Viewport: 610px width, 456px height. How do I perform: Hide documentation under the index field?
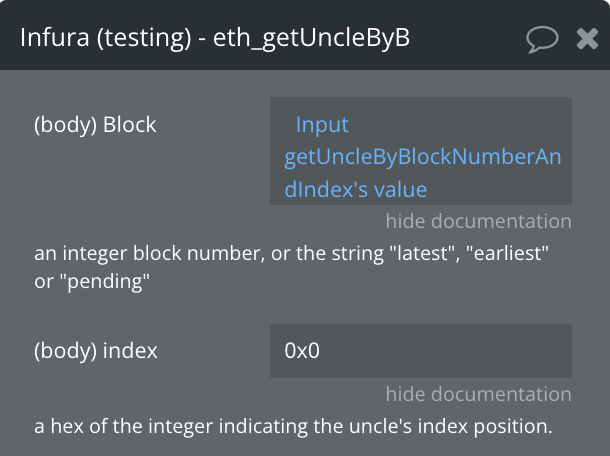pos(478,394)
